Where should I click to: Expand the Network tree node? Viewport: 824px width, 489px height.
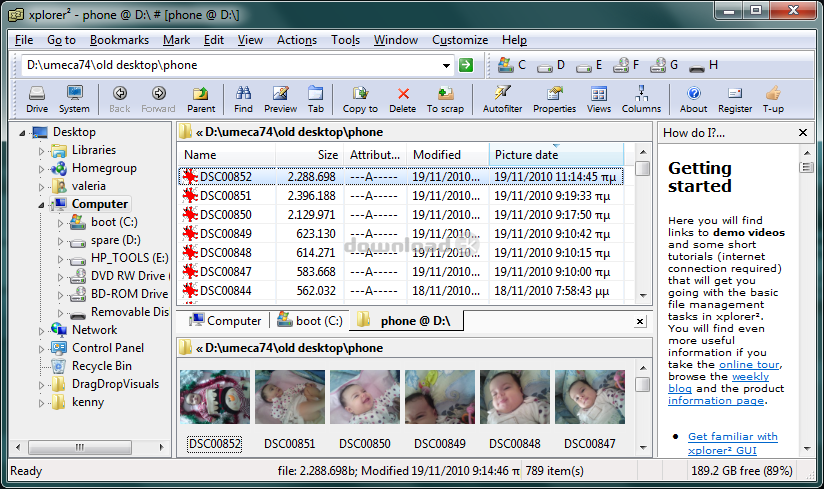42,330
